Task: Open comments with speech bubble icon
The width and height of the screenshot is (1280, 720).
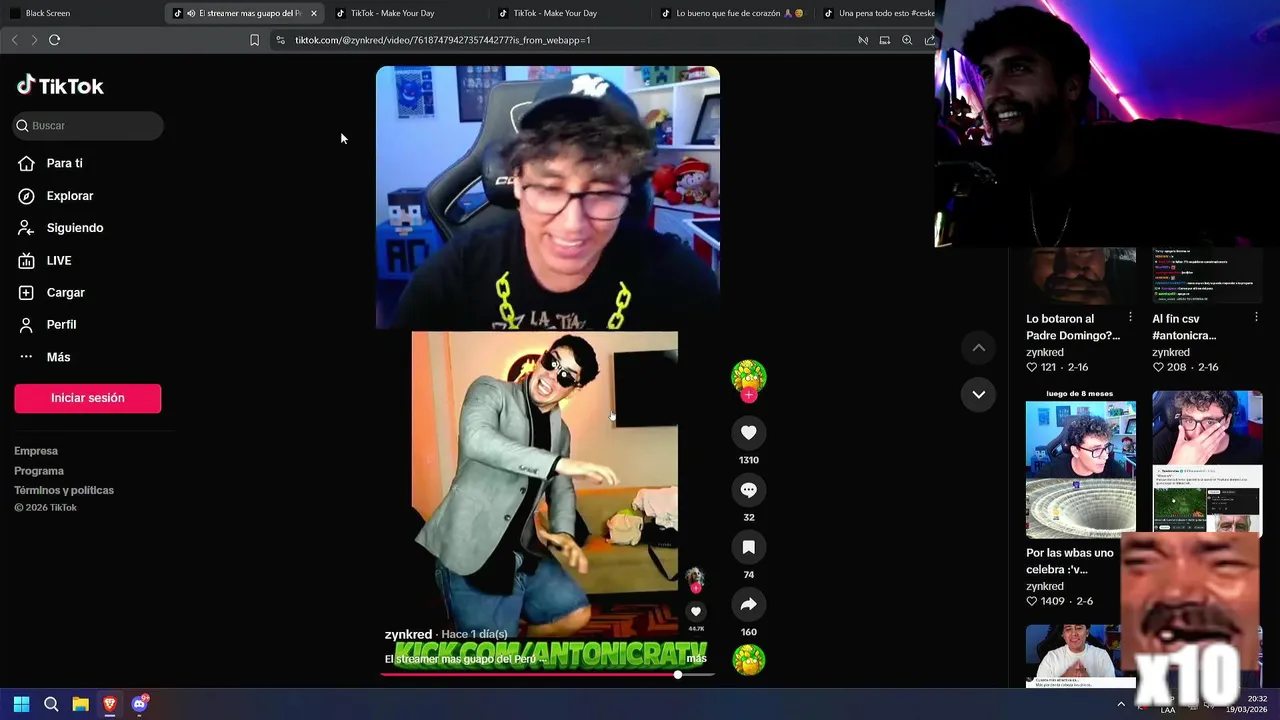Action: [748, 490]
